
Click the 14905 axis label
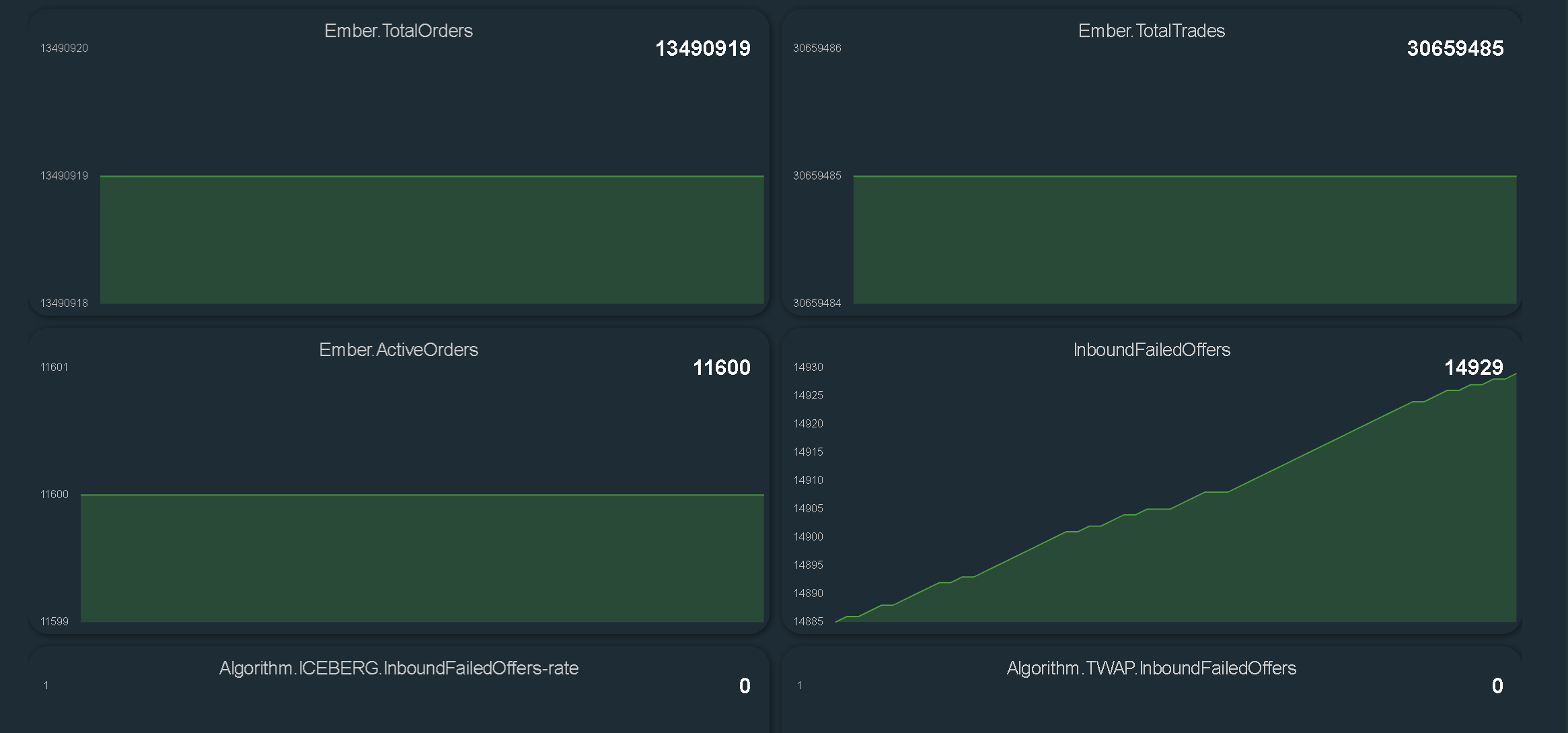coord(808,509)
